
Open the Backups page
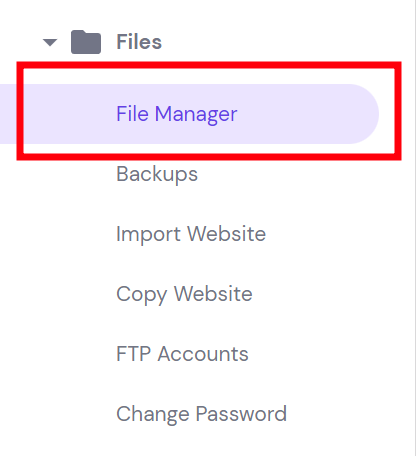pyautogui.click(x=157, y=174)
